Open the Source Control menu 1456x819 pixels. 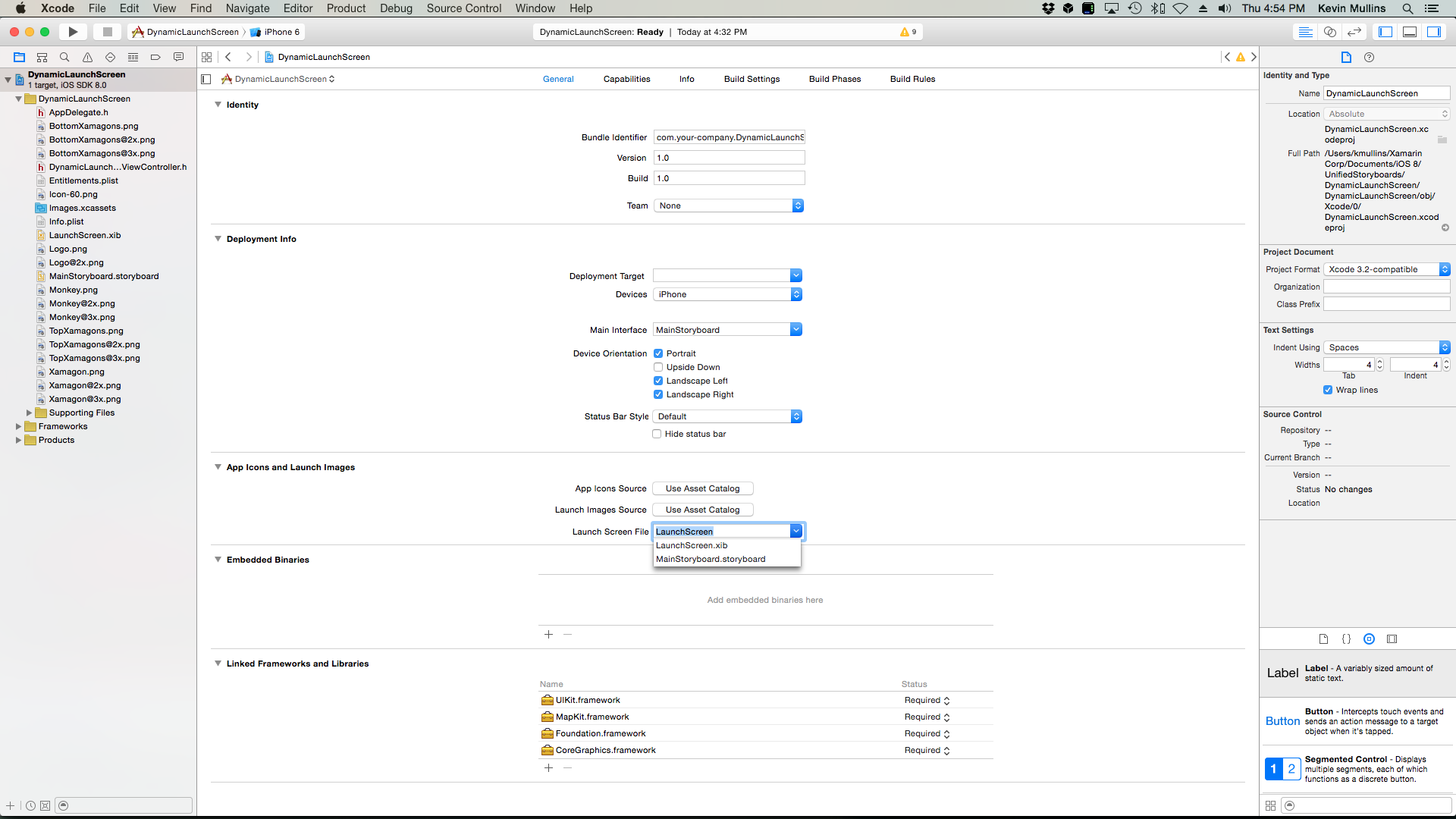463,8
